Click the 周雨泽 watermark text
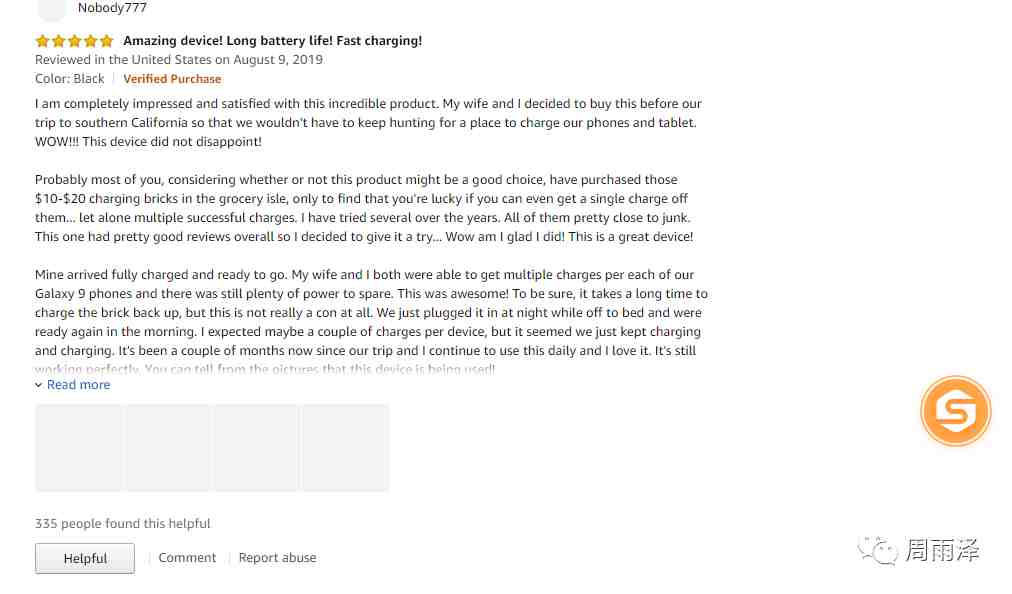The height and width of the screenshot is (594, 1012). pos(942,551)
